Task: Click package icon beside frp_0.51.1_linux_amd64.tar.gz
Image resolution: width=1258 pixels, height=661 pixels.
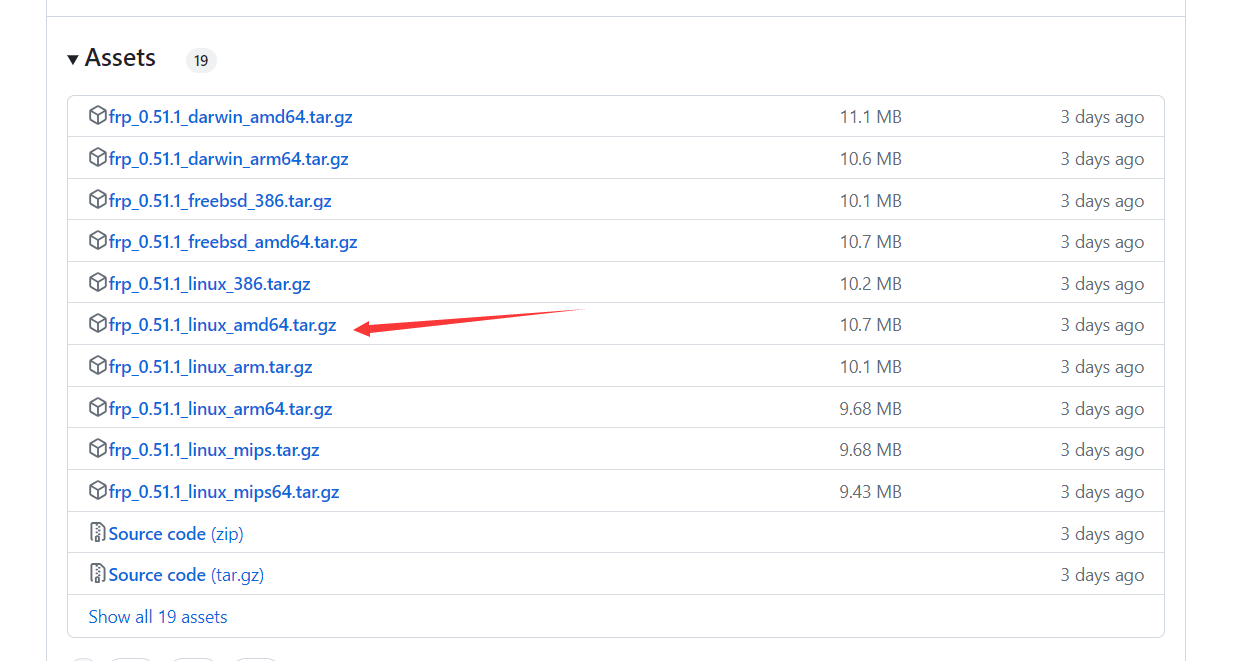Action: [x=97, y=324]
